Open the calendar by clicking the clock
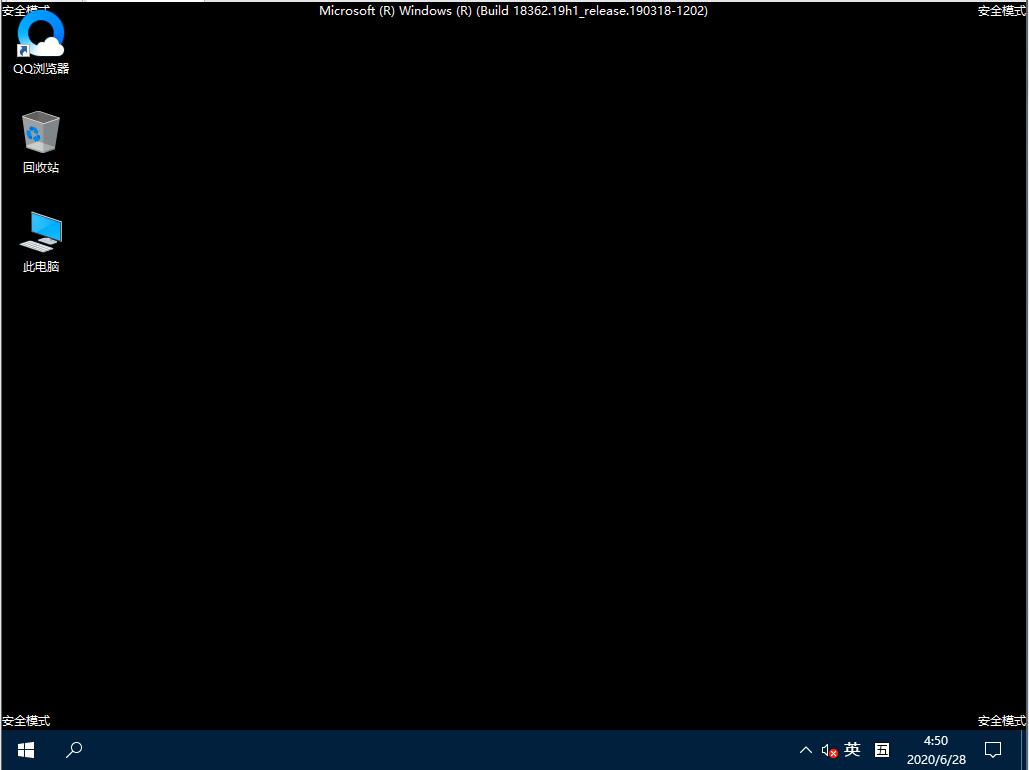1029x770 pixels. (x=935, y=740)
